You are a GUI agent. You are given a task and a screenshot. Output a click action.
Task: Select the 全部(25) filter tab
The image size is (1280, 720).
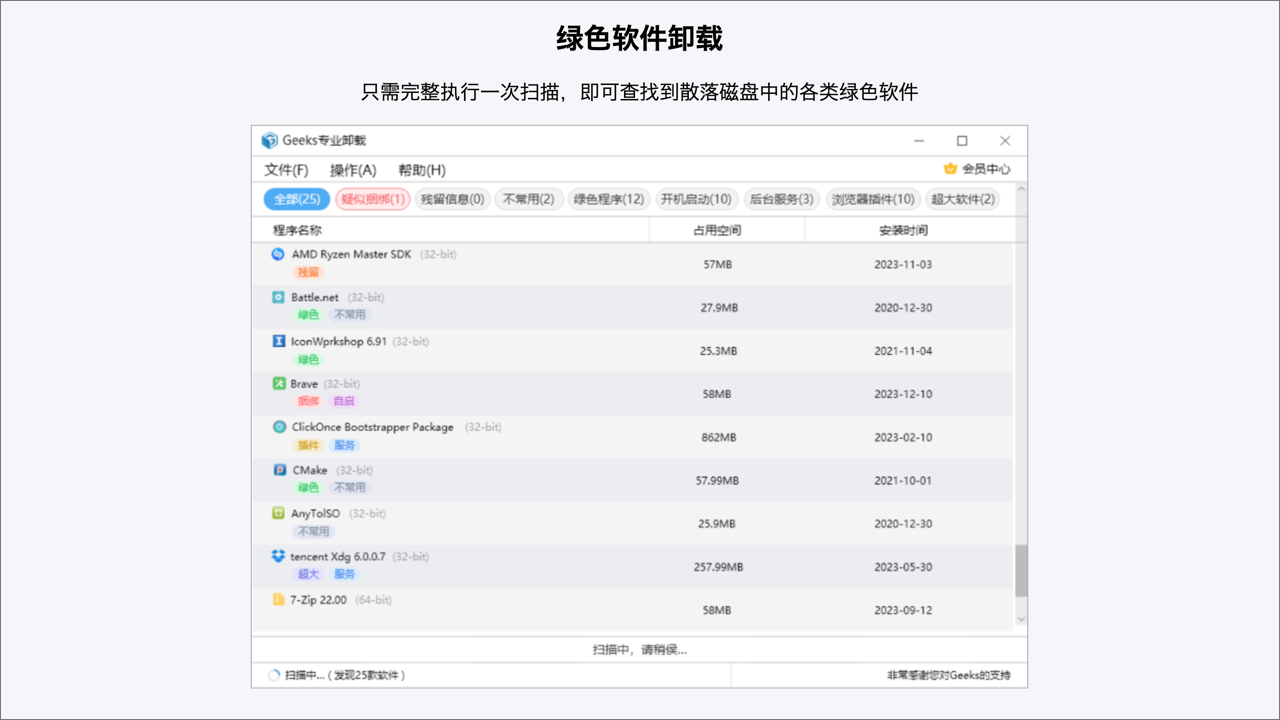(296, 199)
